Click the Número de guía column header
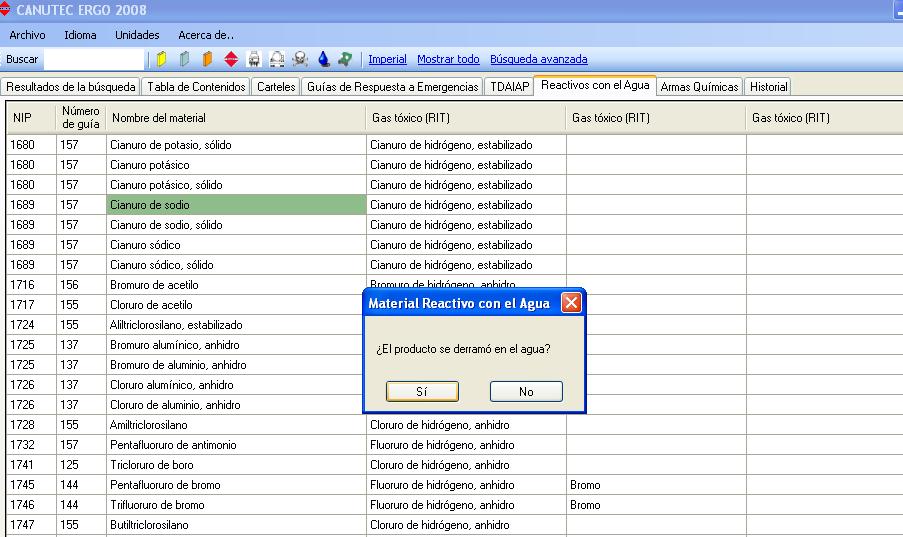This screenshot has height=537, width=903. click(81, 118)
